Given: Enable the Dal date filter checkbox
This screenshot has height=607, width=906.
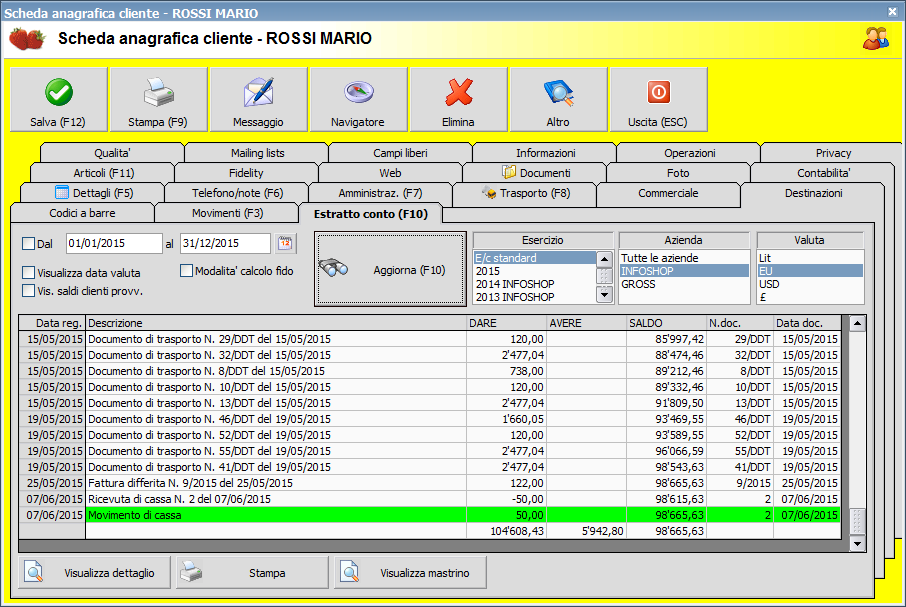Looking at the screenshot, I should (x=28, y=244).
